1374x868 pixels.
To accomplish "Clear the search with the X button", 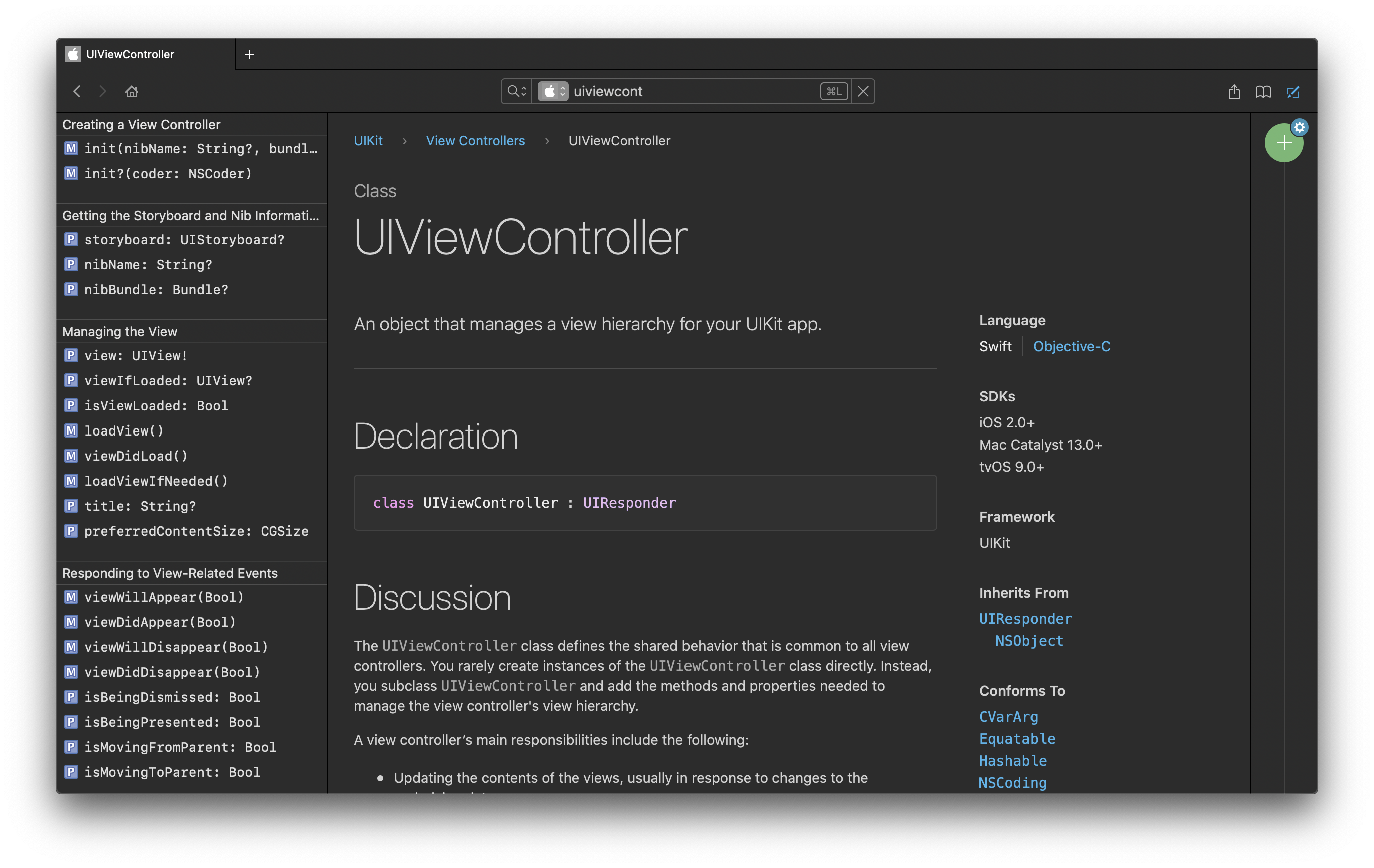I will [x=863, y=91].
